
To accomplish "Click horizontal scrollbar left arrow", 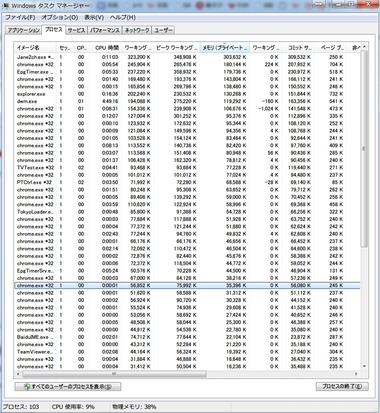I will pyautogui.click(x=18, y=374).
